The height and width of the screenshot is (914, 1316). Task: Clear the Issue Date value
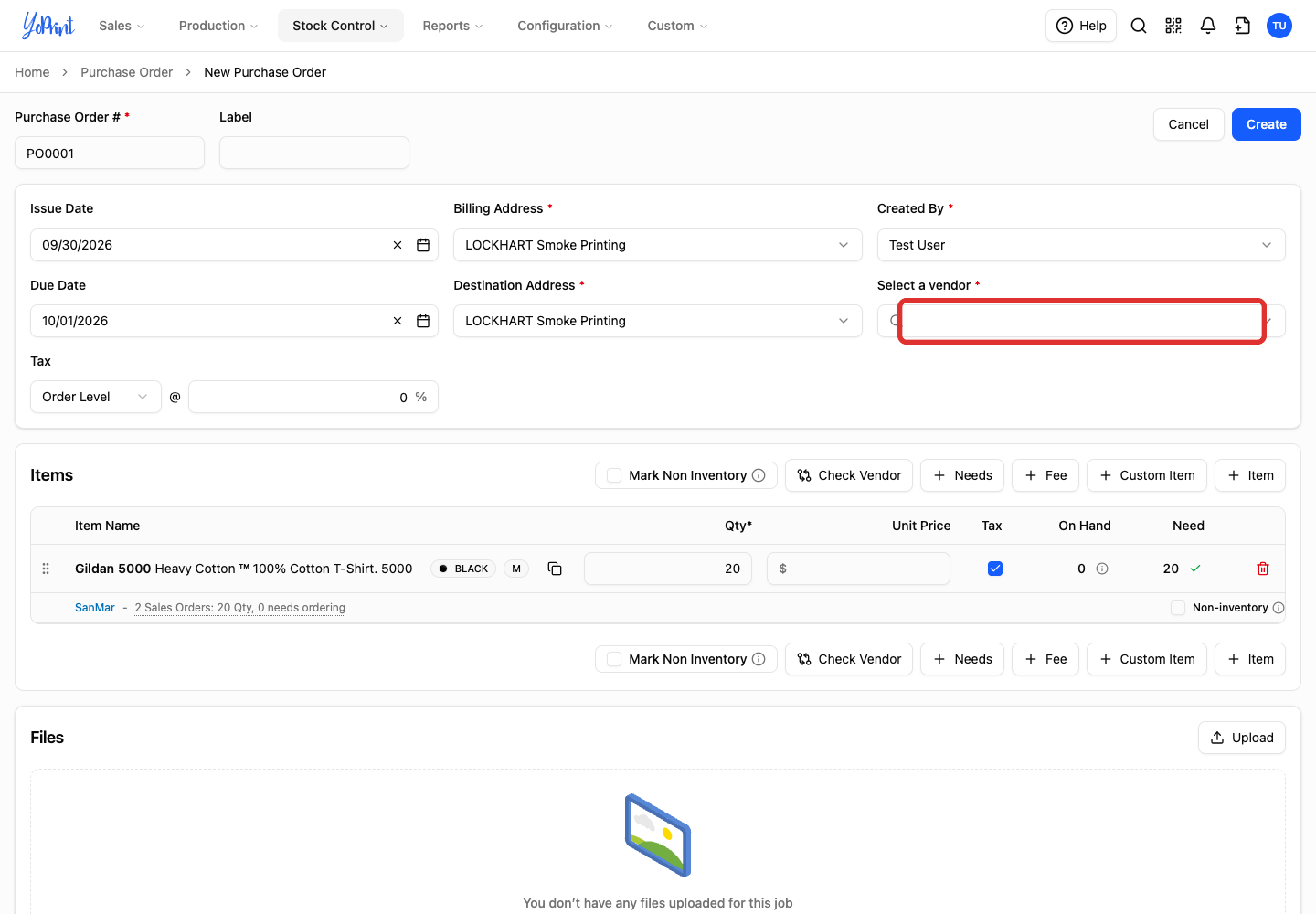[398, 245]
